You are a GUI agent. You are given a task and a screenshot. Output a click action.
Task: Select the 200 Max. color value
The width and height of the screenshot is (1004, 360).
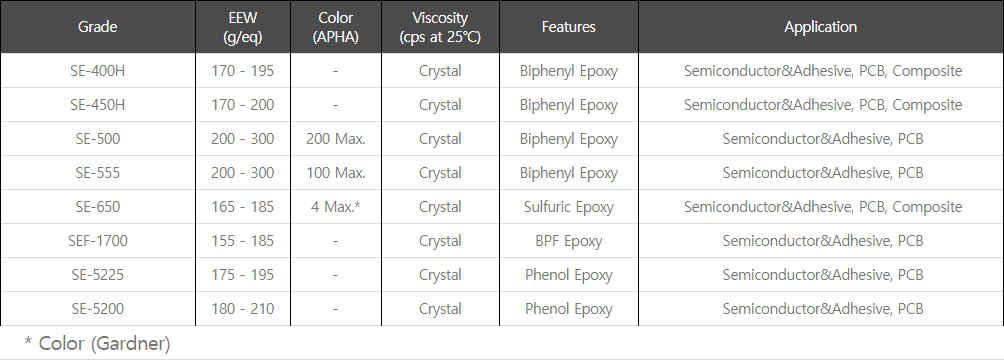(x=336, y=138)
